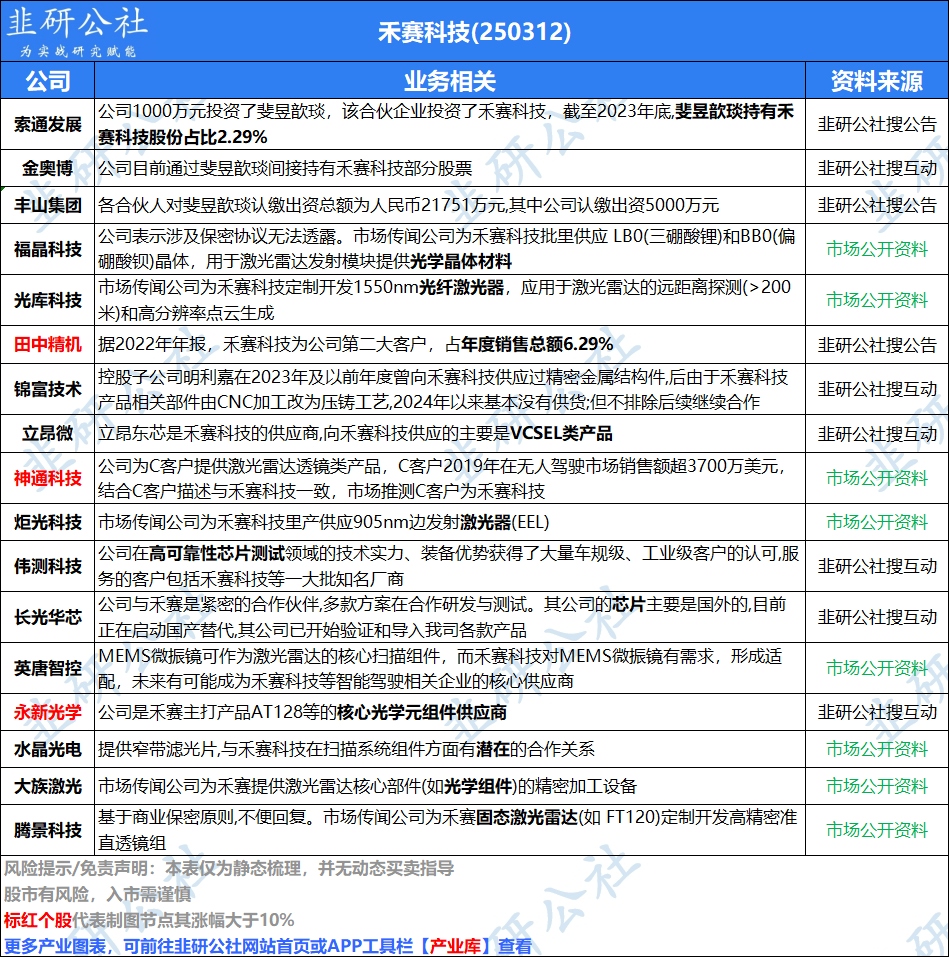The image size is (950, 958).
Task: Select company cell 索通发展
Action: (x=48, y=124)
